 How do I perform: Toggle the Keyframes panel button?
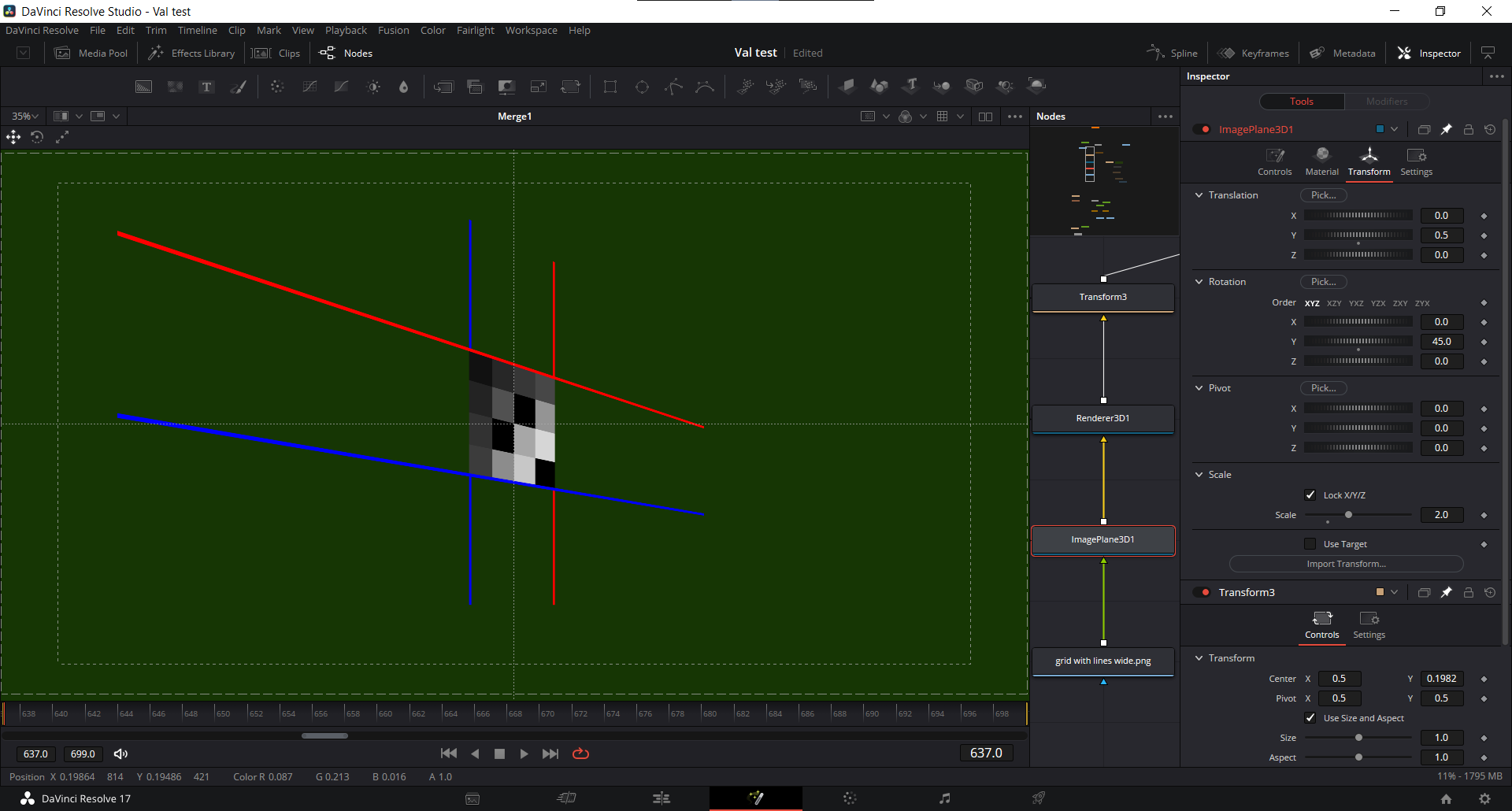(x=1253, y=54)
